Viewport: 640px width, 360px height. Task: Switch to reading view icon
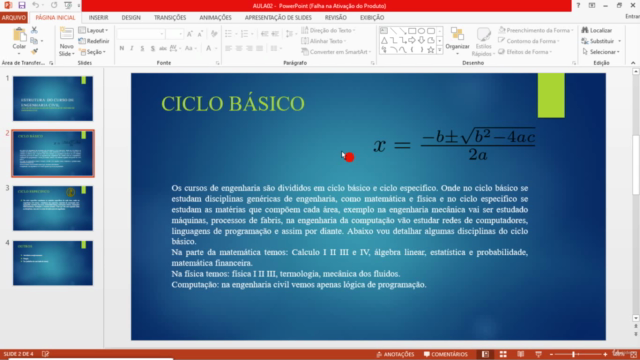(520, 354)
